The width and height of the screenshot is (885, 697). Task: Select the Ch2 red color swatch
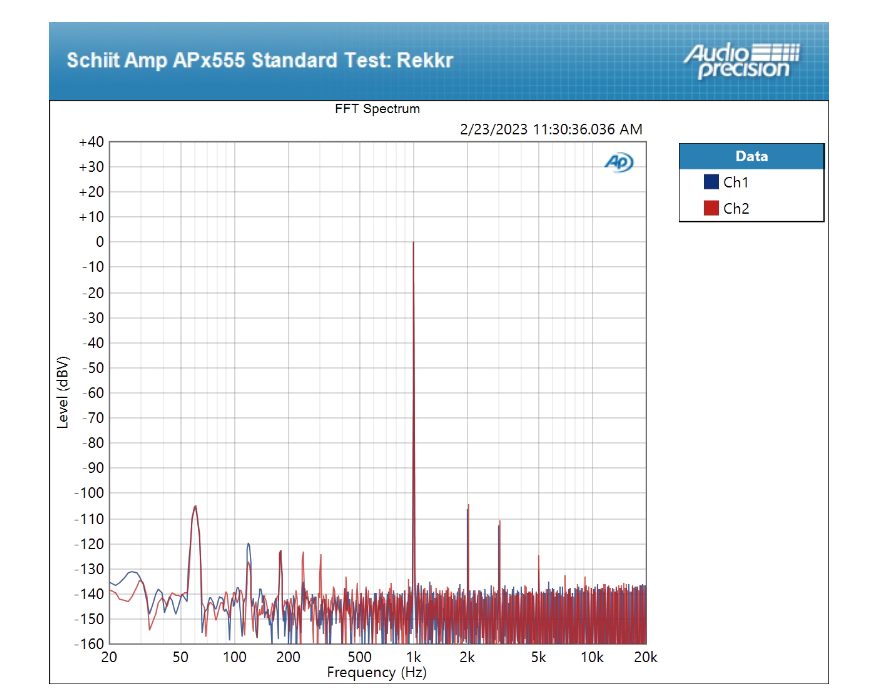711,208
